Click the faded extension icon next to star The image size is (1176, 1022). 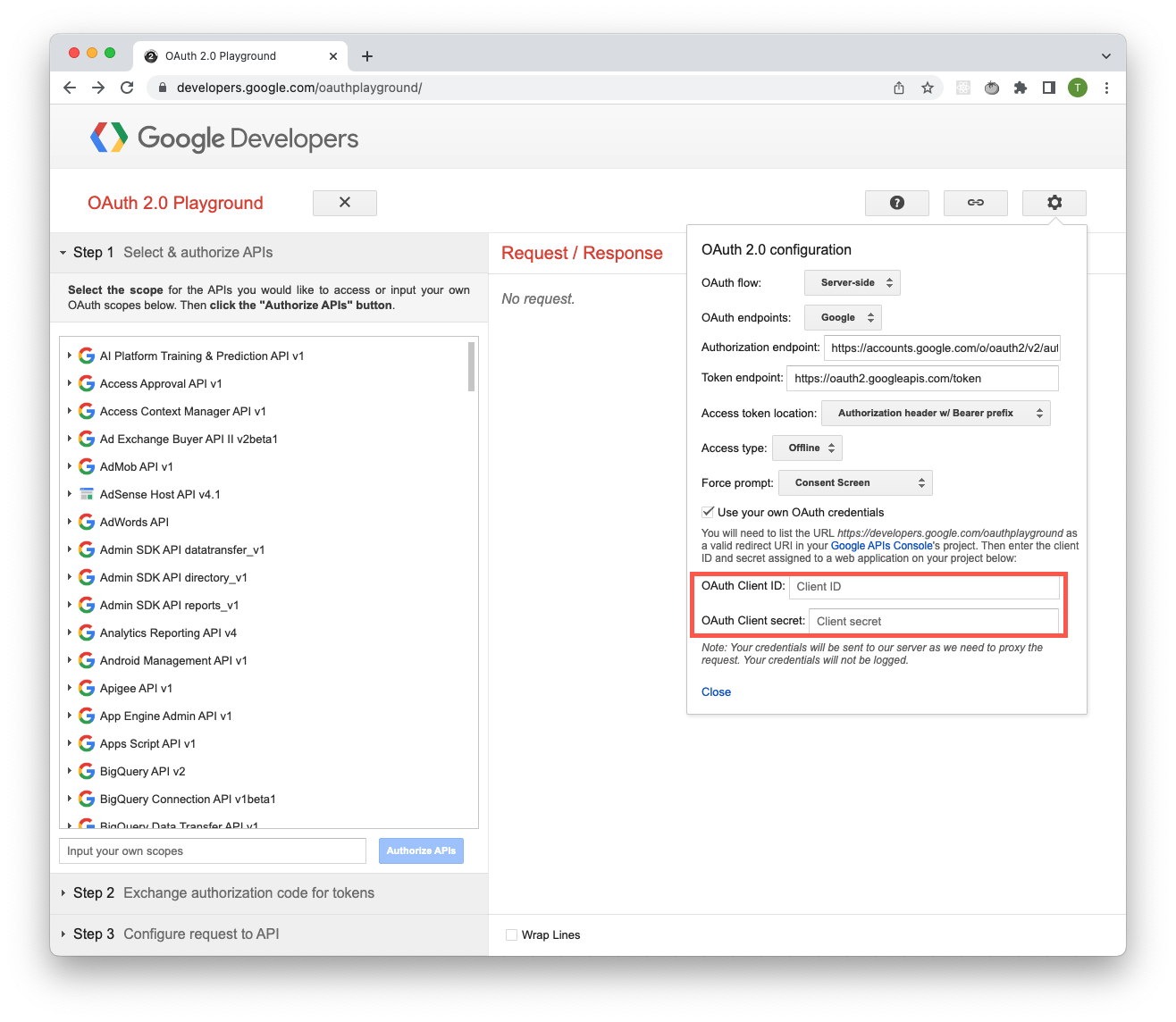point(963,88)
